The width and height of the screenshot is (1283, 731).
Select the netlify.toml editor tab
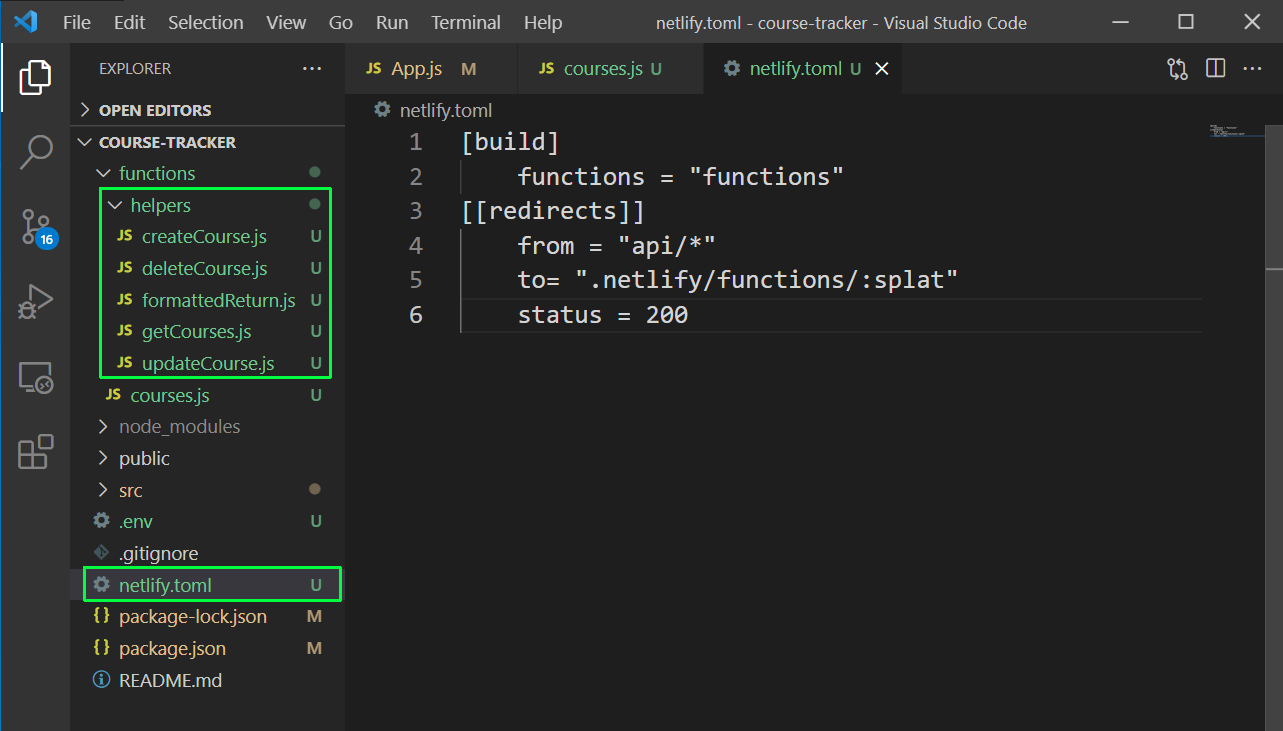coord(803,69)
